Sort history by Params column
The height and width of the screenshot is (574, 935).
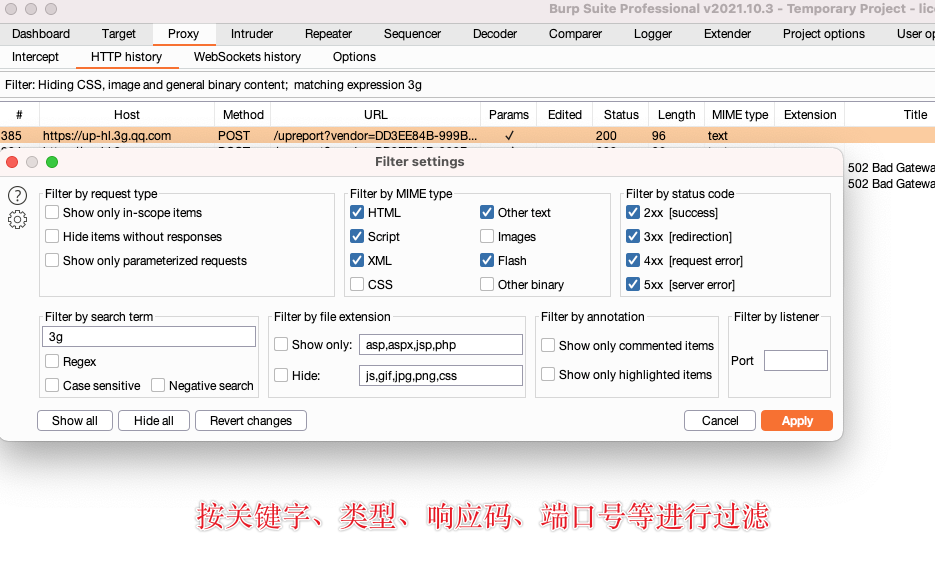[x=509, y=114]
